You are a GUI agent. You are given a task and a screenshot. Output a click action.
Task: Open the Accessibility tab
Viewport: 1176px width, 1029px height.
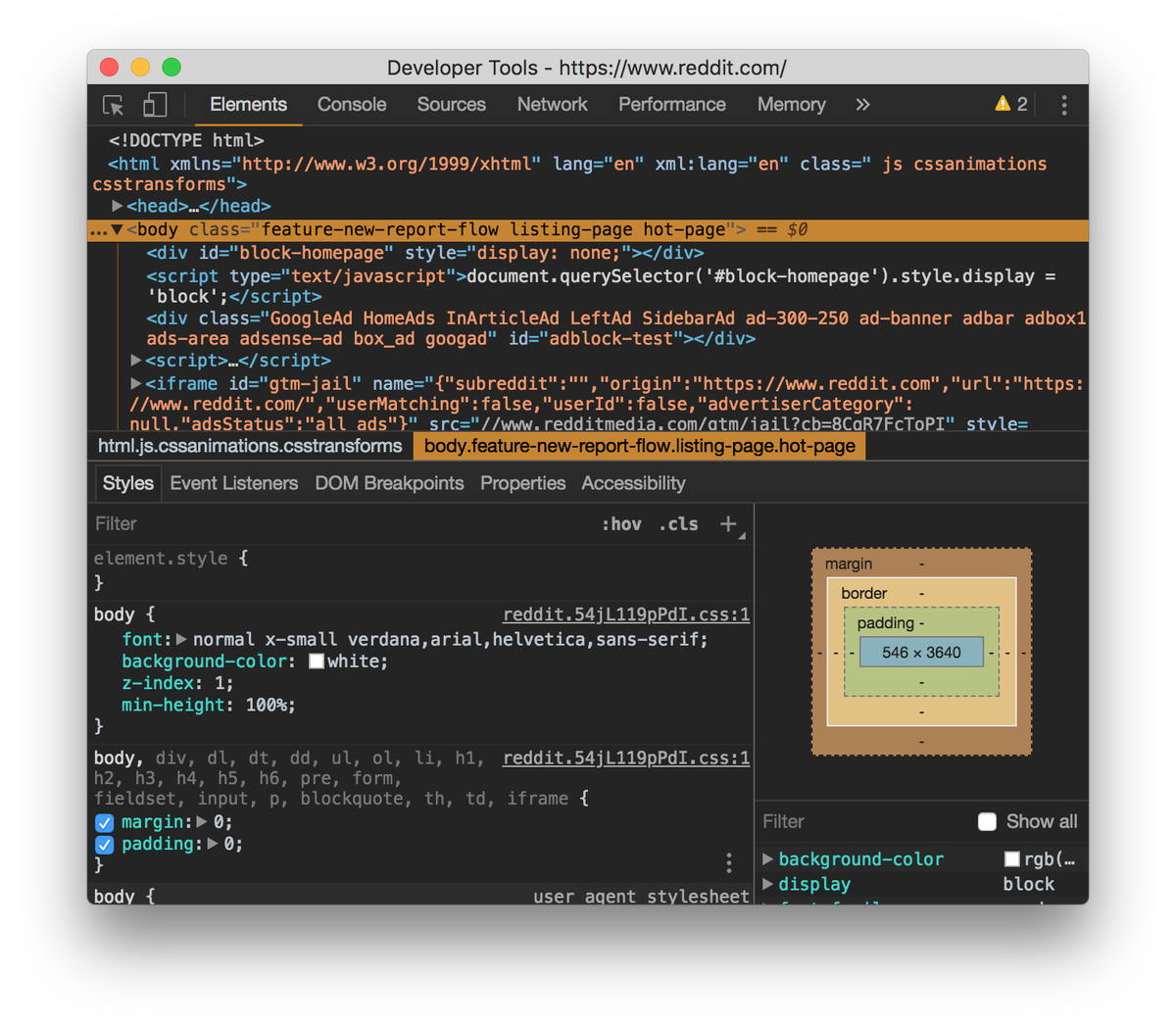(x=633, y=483)
